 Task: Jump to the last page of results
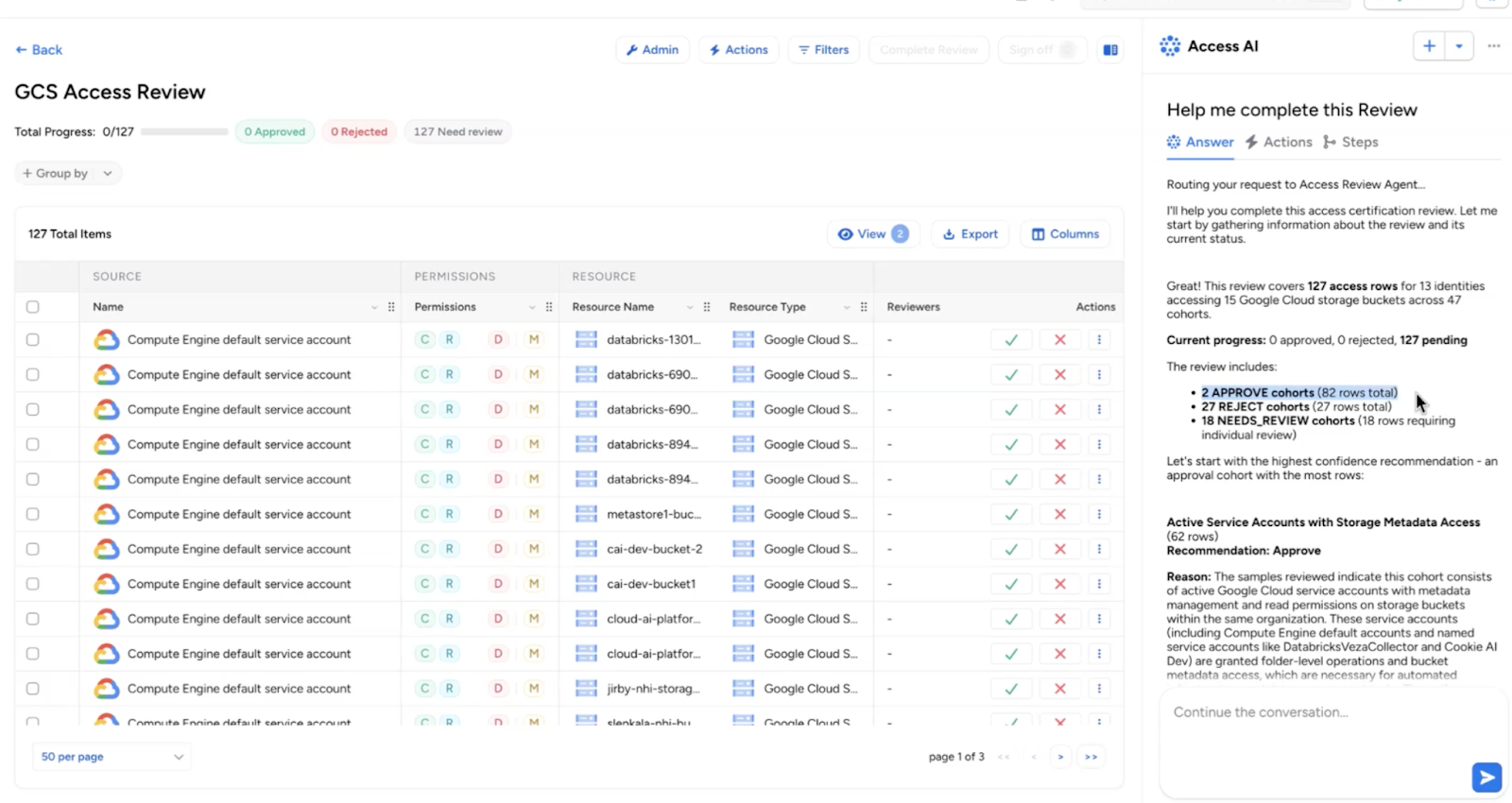tap(1091, 757)
